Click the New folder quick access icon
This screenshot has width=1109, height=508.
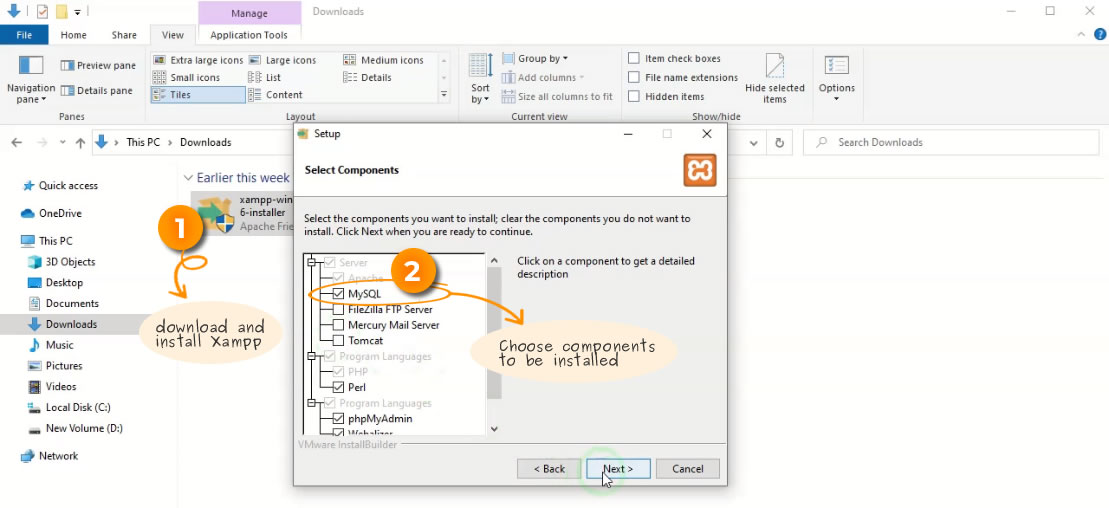(x=62, y=11)
